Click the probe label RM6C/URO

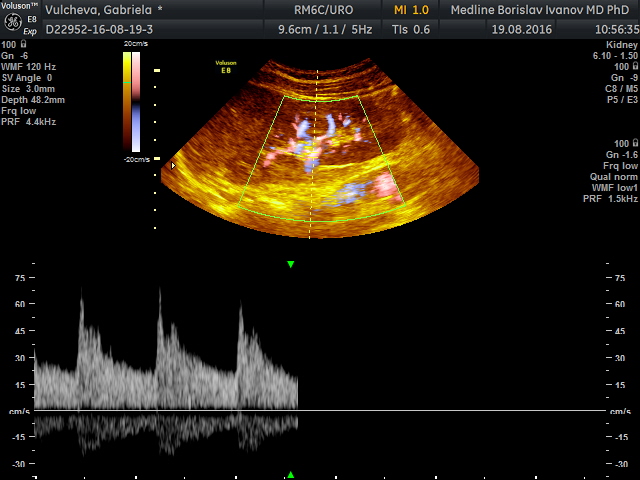324,10
